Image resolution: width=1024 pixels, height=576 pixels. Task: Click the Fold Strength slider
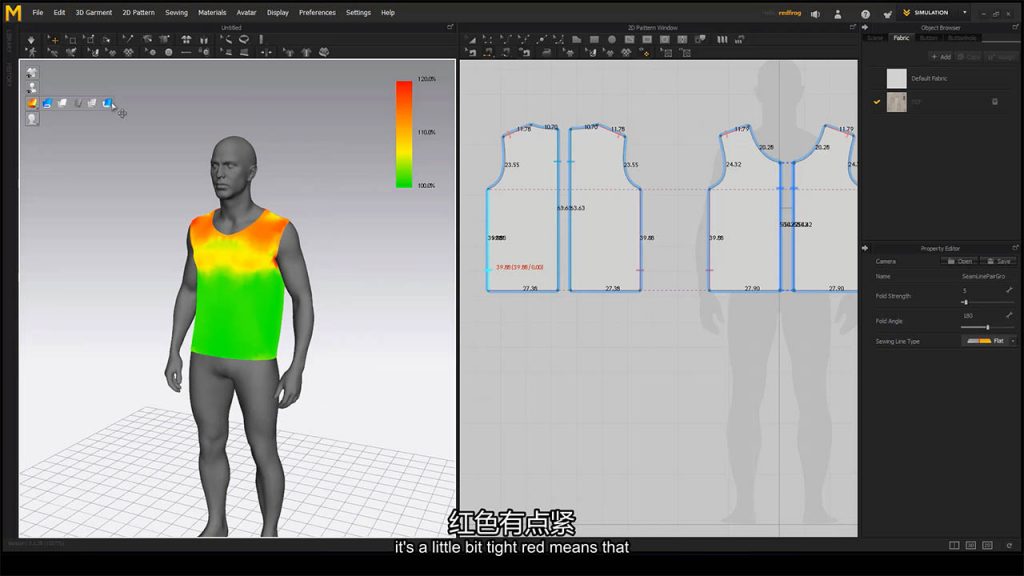pos(987,302)
